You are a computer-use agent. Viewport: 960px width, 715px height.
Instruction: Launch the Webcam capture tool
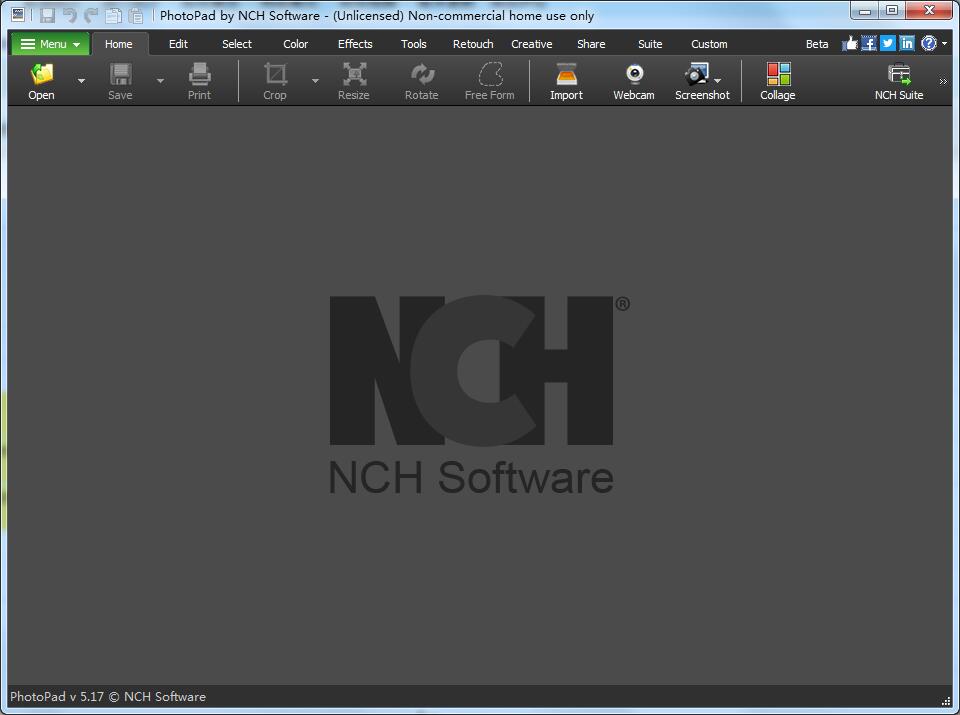click(x=634, y=81)
